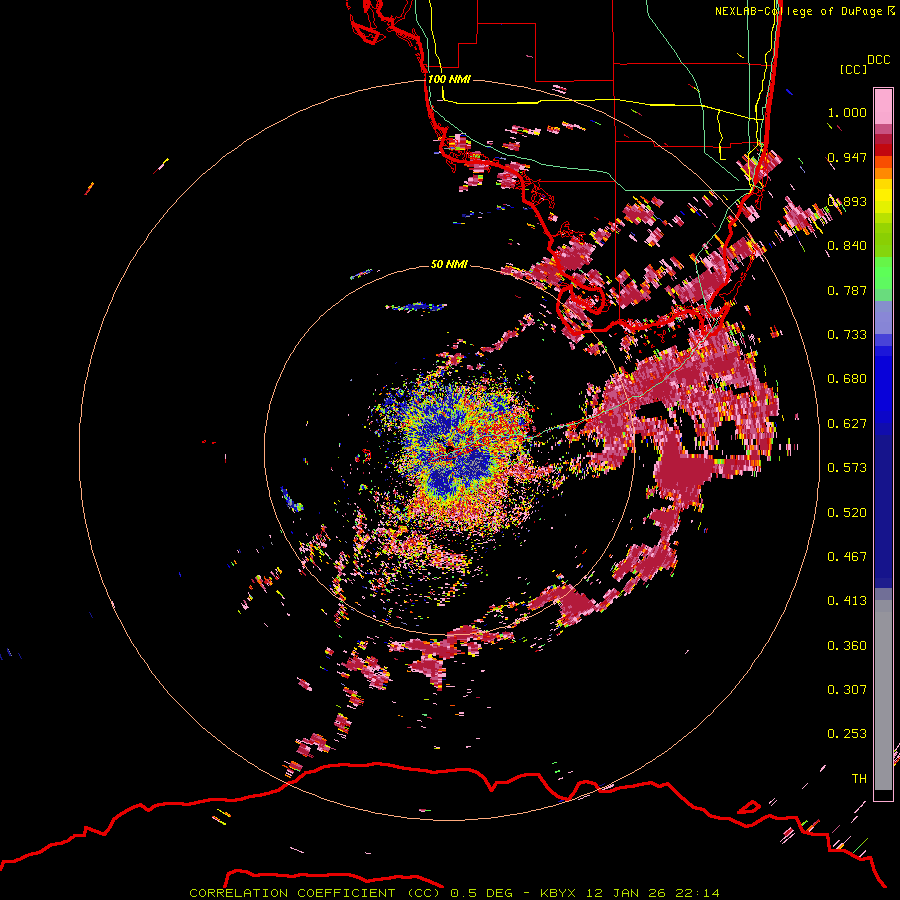900x900 pixels.
Task: Pick the light pink swatch atop color bar
Action: [x=883, y=106]
